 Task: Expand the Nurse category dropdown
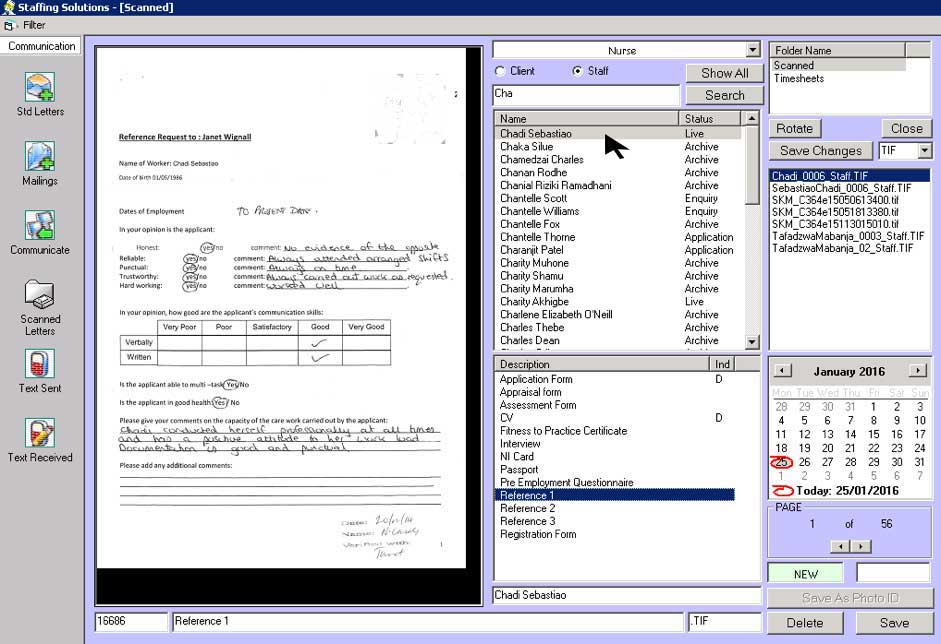tap(753, 50)
